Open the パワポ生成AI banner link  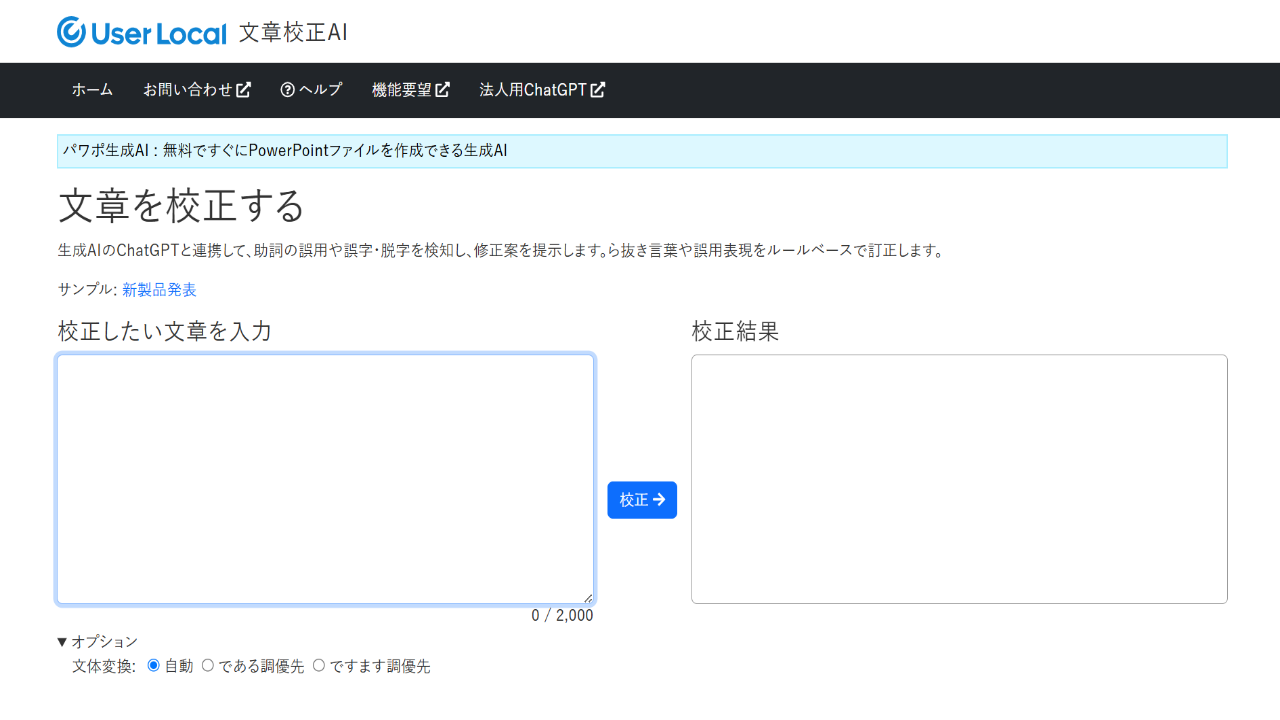(285, 151)
